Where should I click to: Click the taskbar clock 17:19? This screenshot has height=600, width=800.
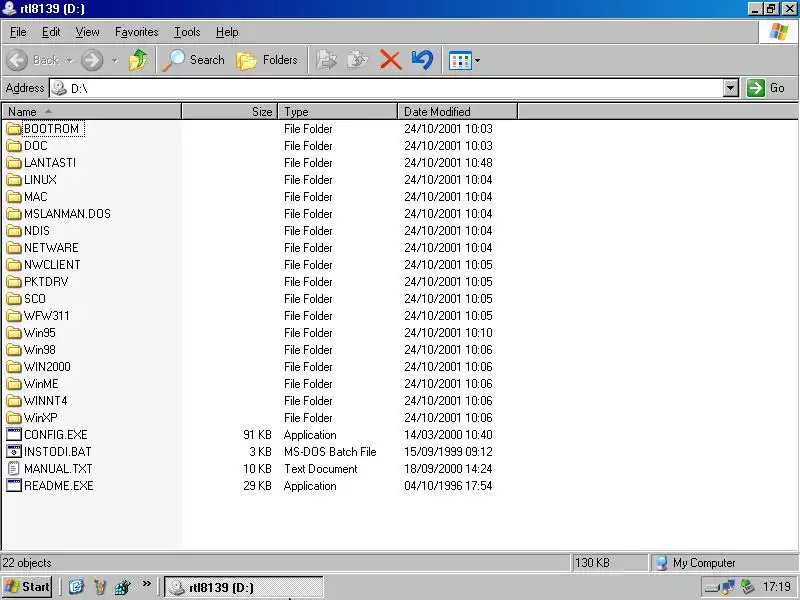(x=777, y=587)
